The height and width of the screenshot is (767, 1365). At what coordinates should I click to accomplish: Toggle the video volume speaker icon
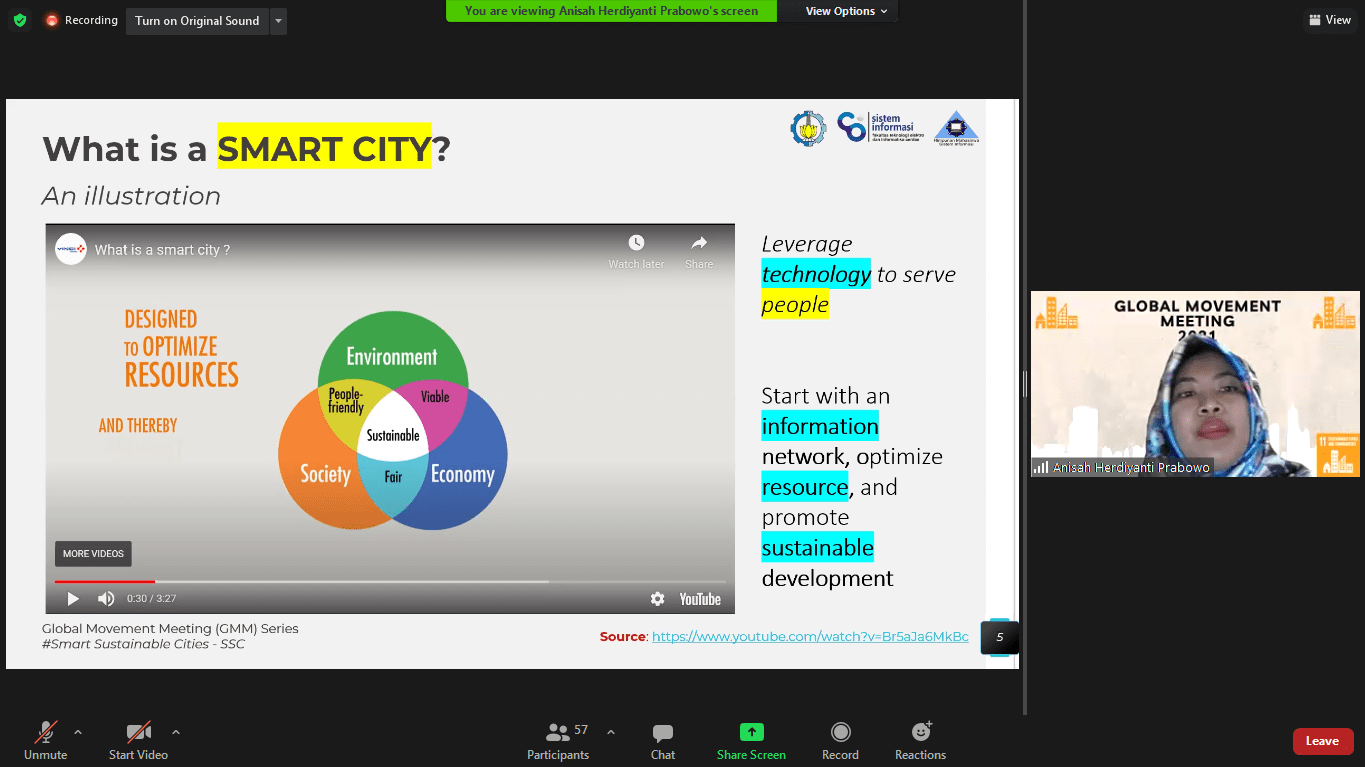click(x=106, y=599)
